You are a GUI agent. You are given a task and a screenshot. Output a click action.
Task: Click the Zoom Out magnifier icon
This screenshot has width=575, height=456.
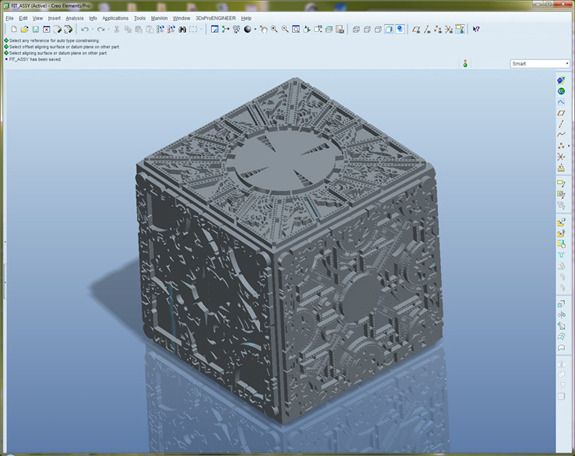[x=285, y=29]
